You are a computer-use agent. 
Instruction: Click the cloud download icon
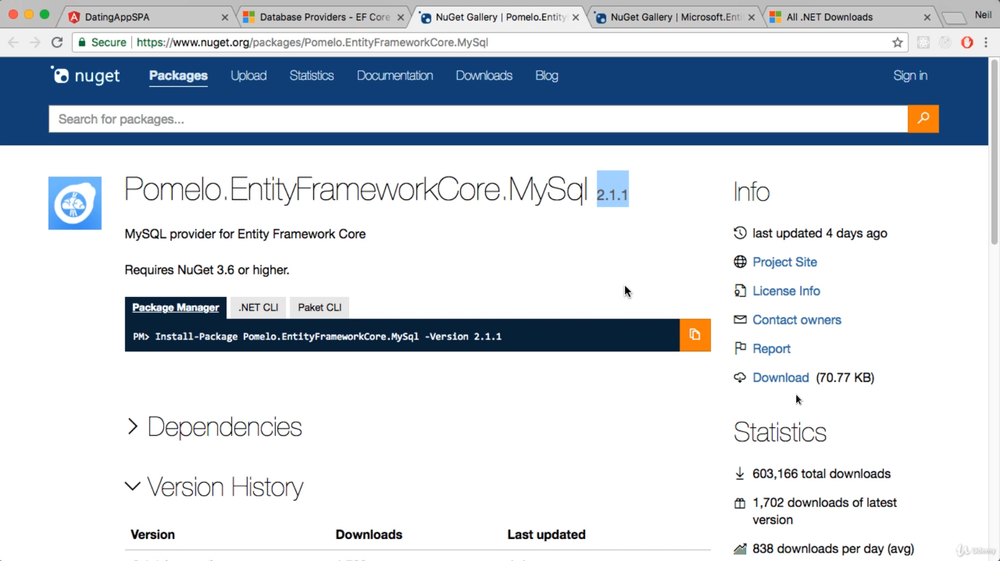[x=740, y=377]
